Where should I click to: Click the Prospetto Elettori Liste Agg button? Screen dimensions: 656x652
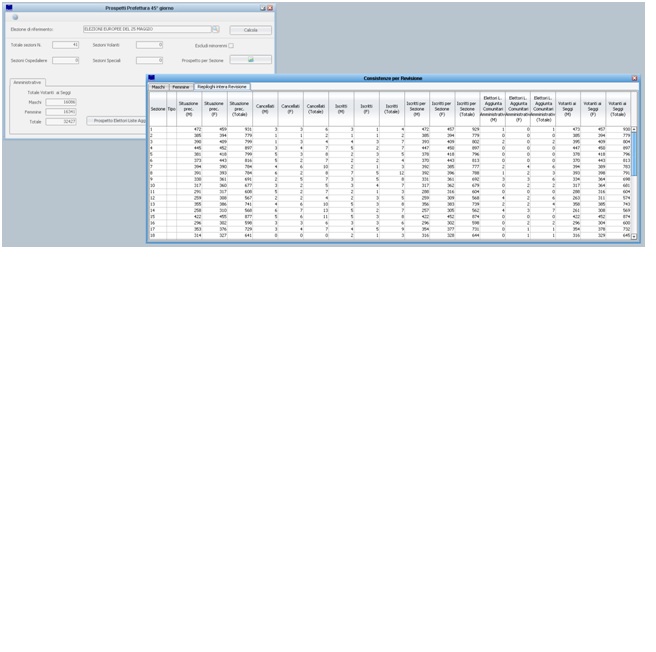[117, 121]
